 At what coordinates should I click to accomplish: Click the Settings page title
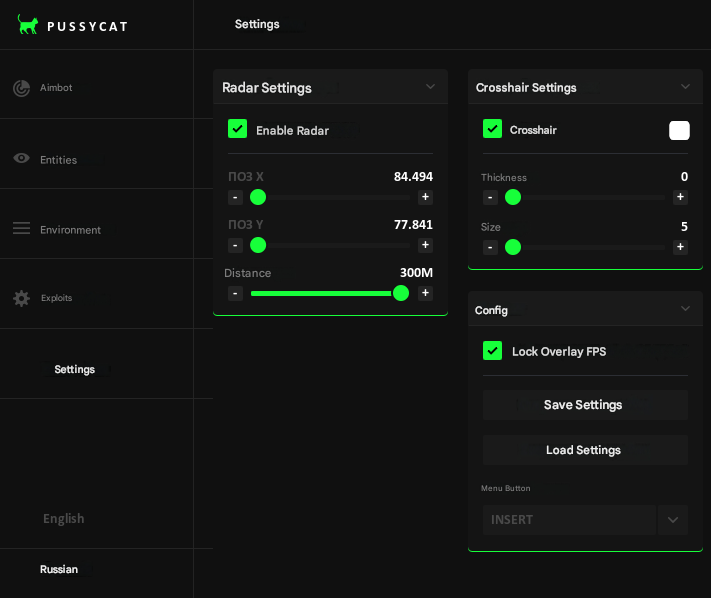point(257,24)
